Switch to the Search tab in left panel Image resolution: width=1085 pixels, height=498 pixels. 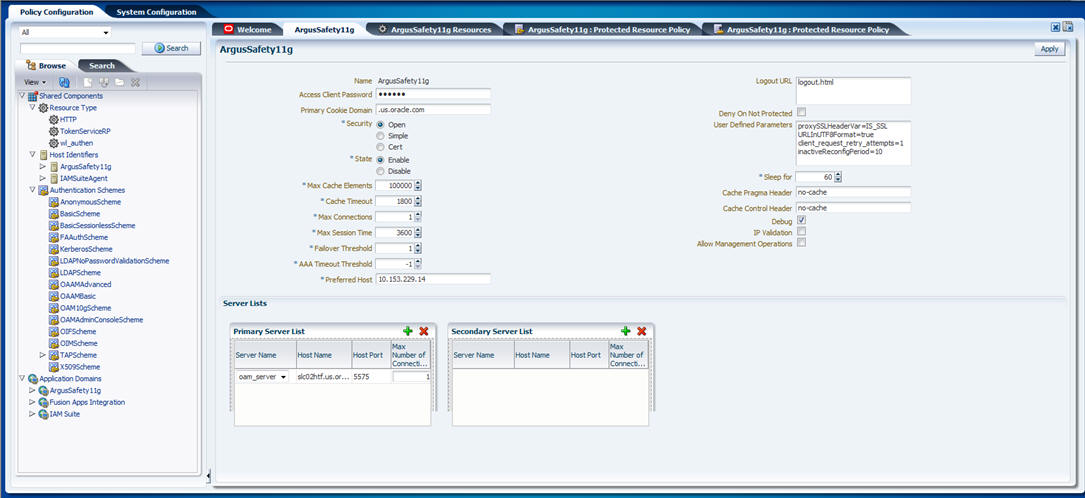[x=102, y=66]
